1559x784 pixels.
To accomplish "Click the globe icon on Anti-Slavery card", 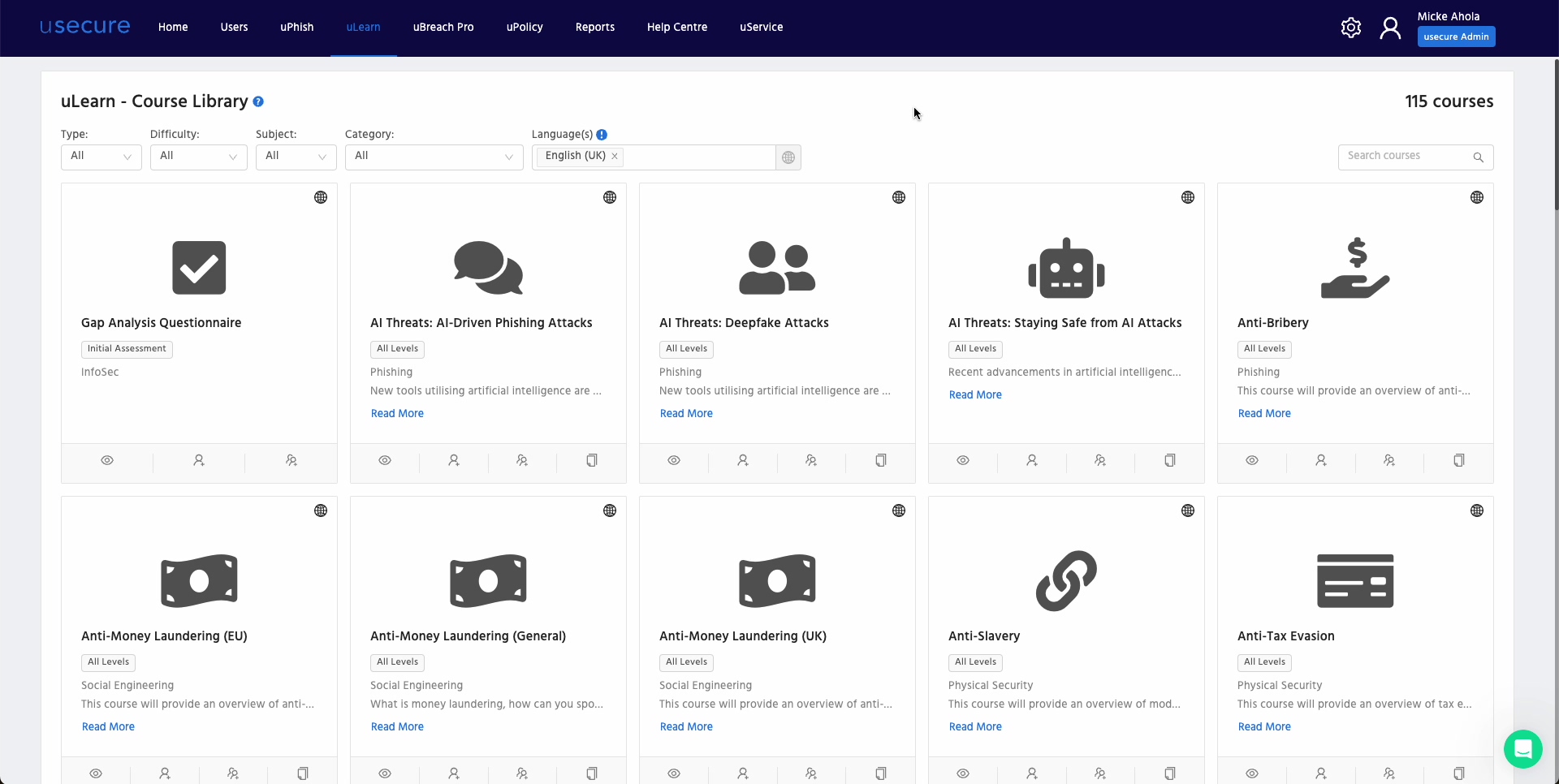I will 1188,511.
